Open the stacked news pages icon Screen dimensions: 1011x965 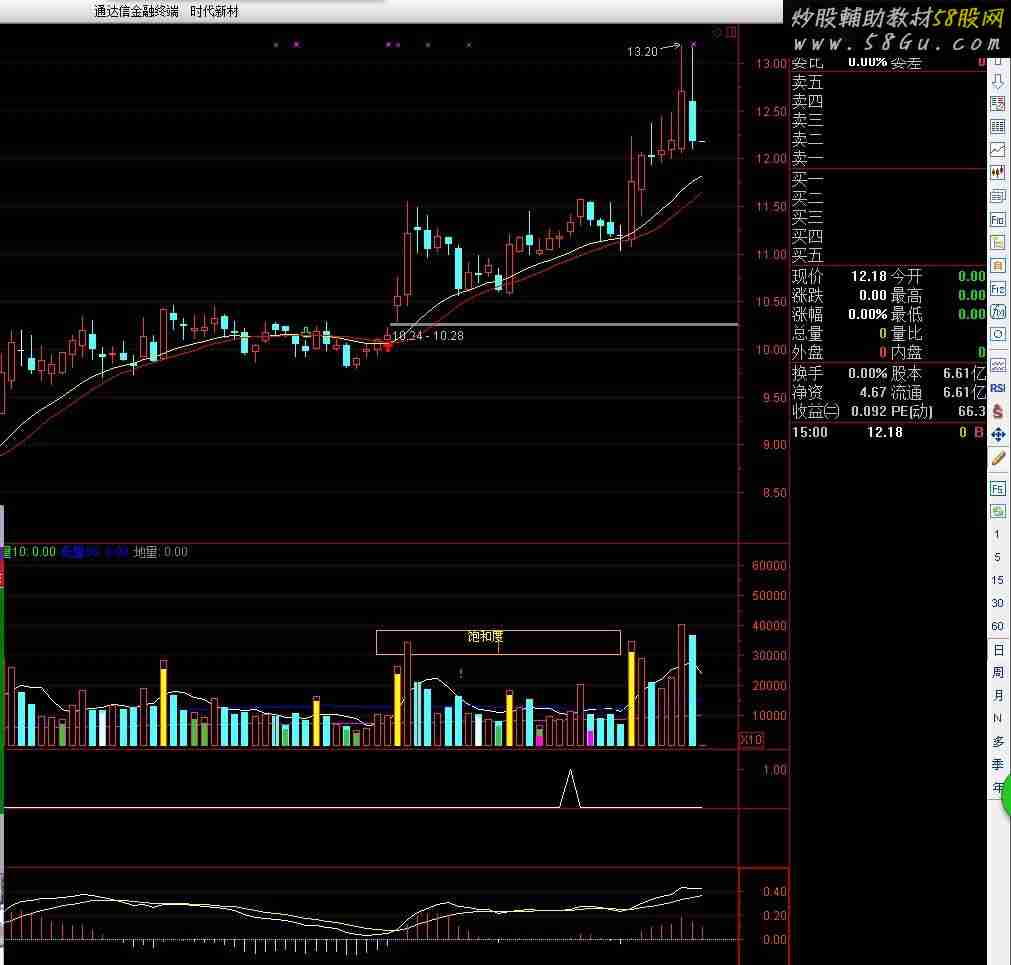(x=997, y=197)
